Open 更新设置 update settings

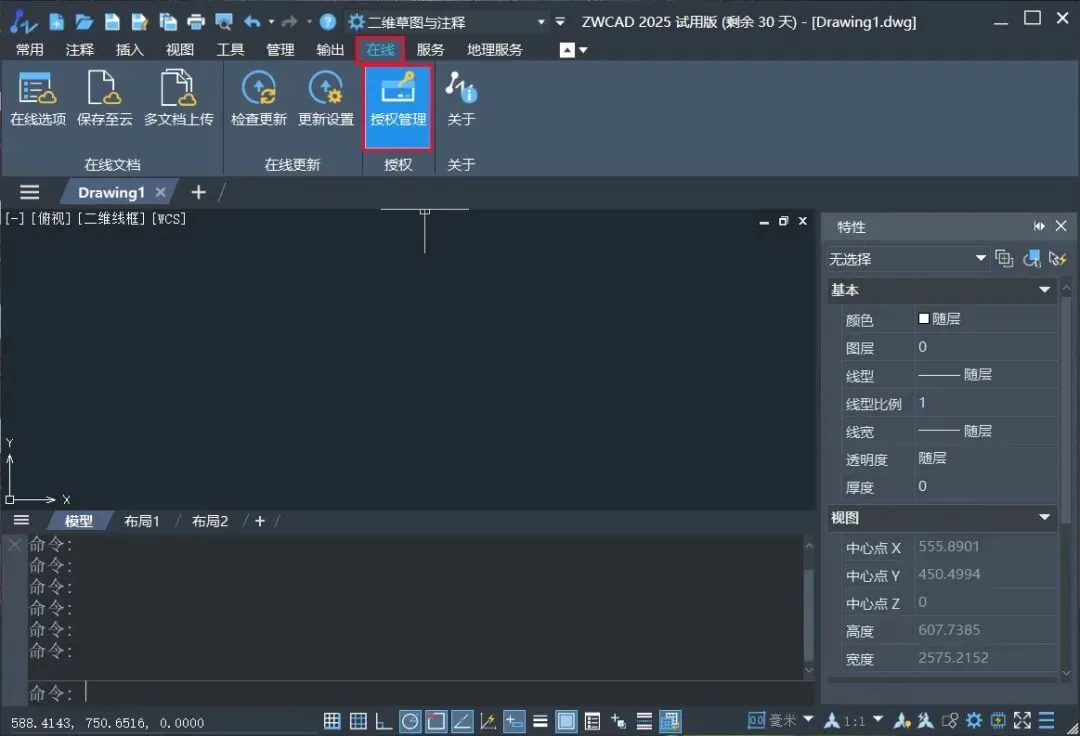(x=326, y=98)
